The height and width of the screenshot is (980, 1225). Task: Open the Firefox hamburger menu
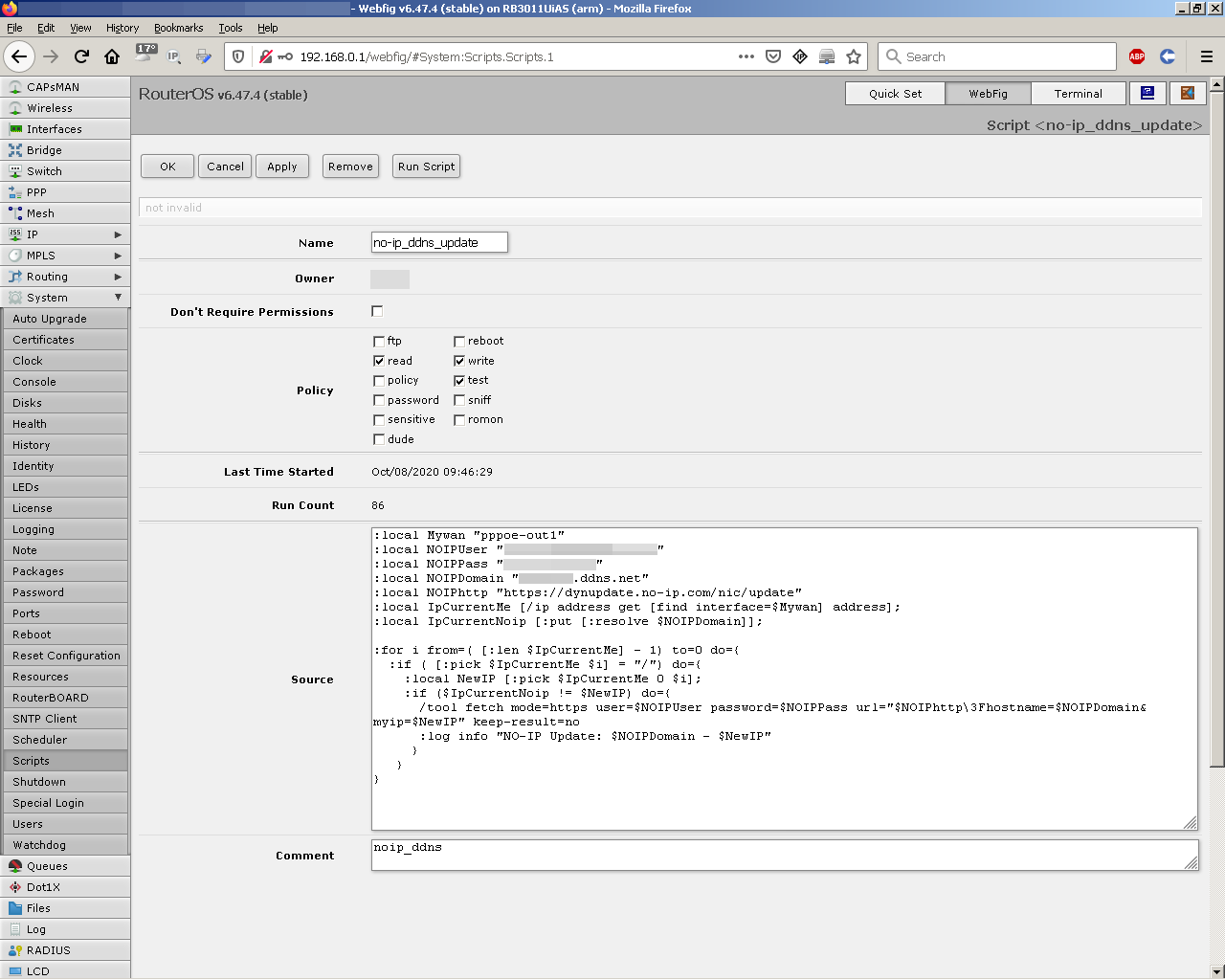point(1207,56)
